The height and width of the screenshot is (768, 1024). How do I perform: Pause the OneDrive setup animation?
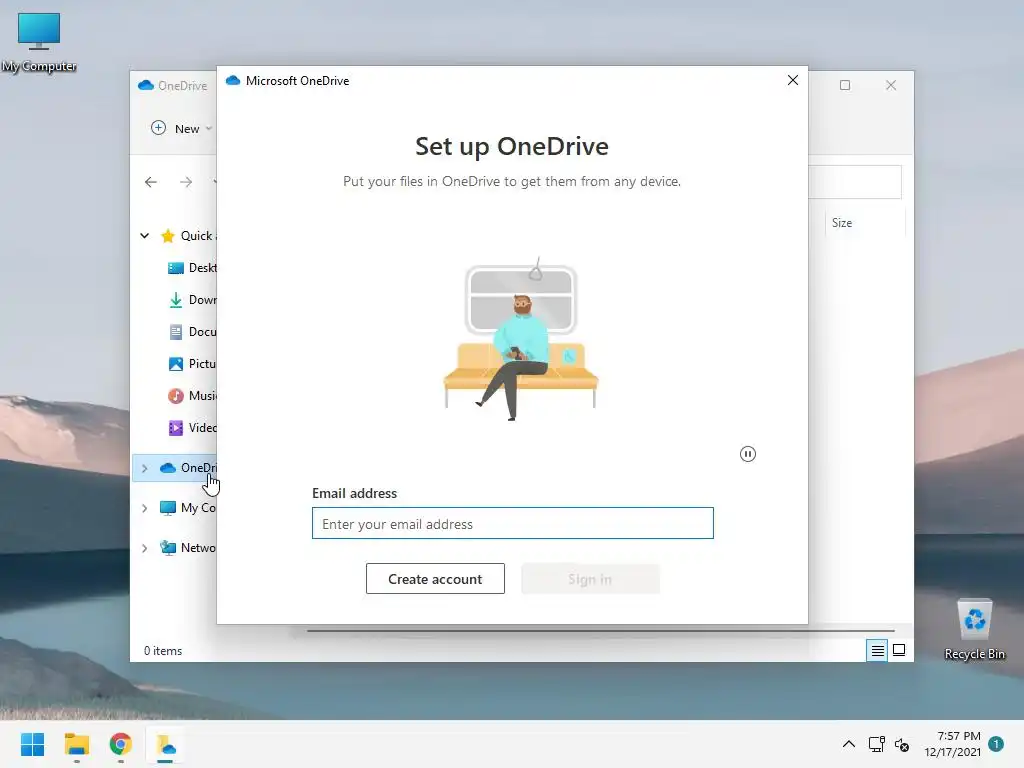(748, 454)
